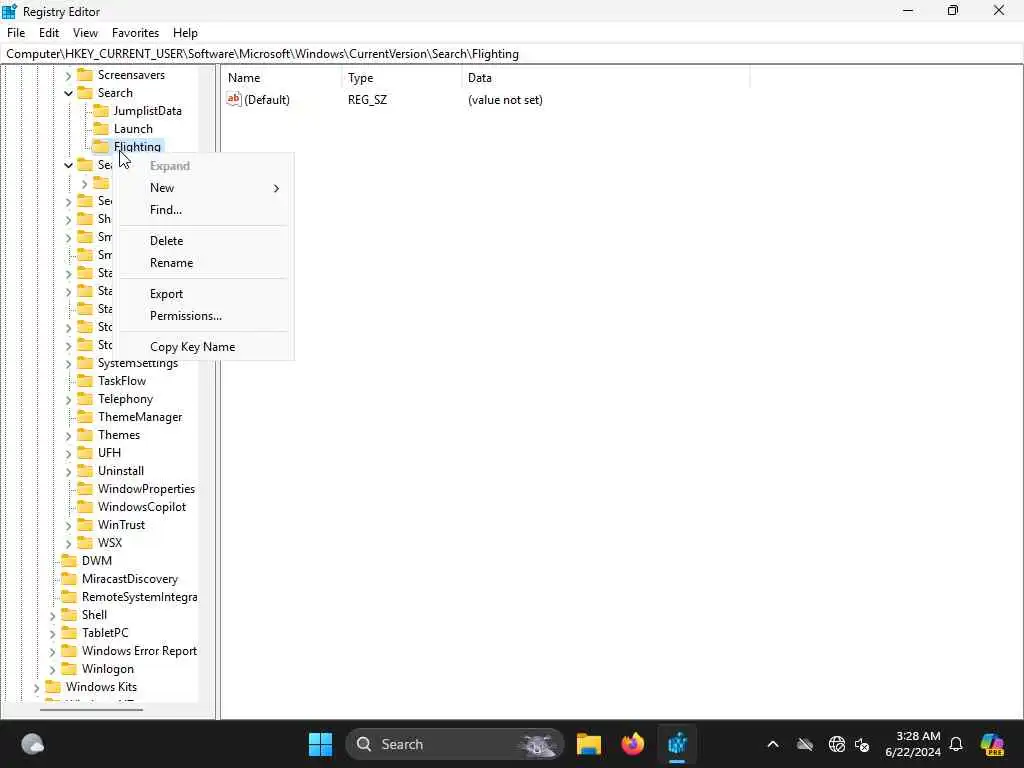Image resolution: width=1024 pixels, height=768 pixels.
Task: Click the tree pane horizontal scrollbar
Action: (91, 709)
